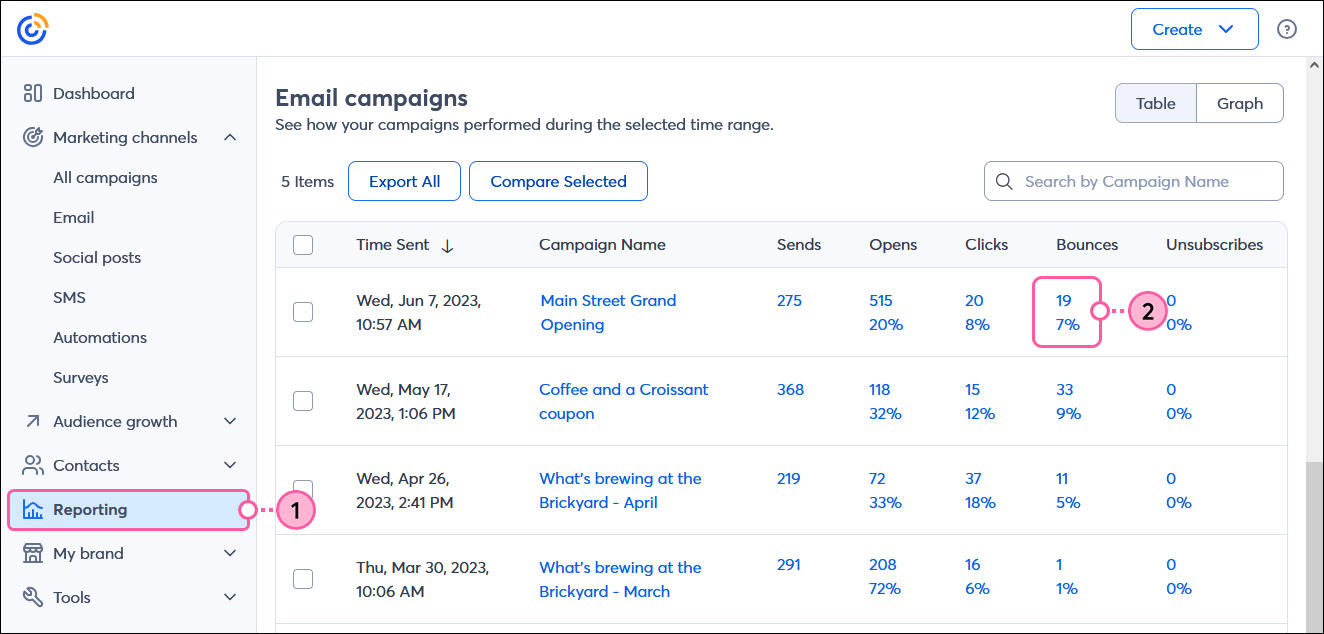Switch to the Table view tab
Viewport: 1324px width, 634px height.
click(1156, 103)
